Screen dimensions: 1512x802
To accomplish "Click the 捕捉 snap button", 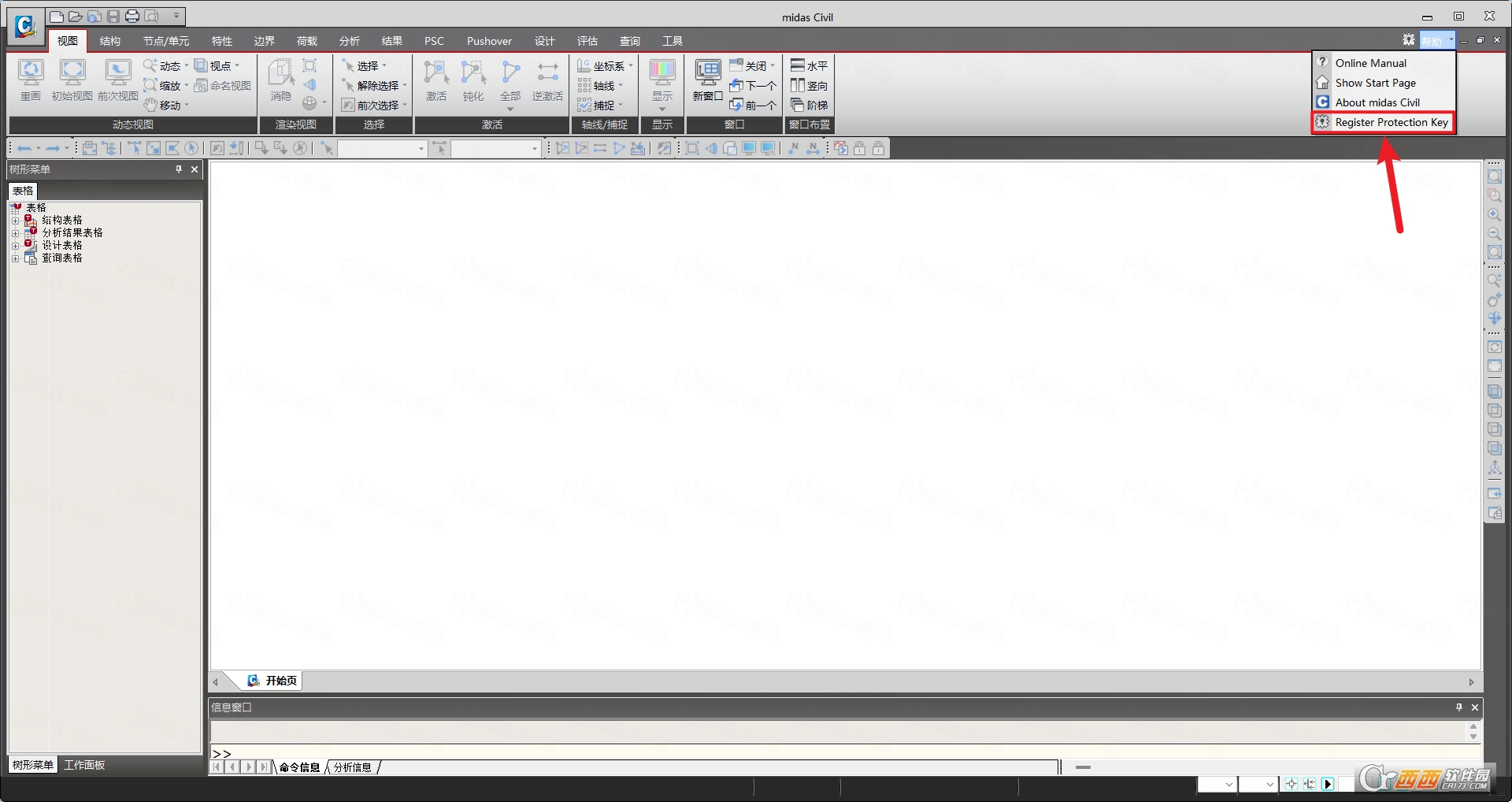I will (x=600, y=106).
